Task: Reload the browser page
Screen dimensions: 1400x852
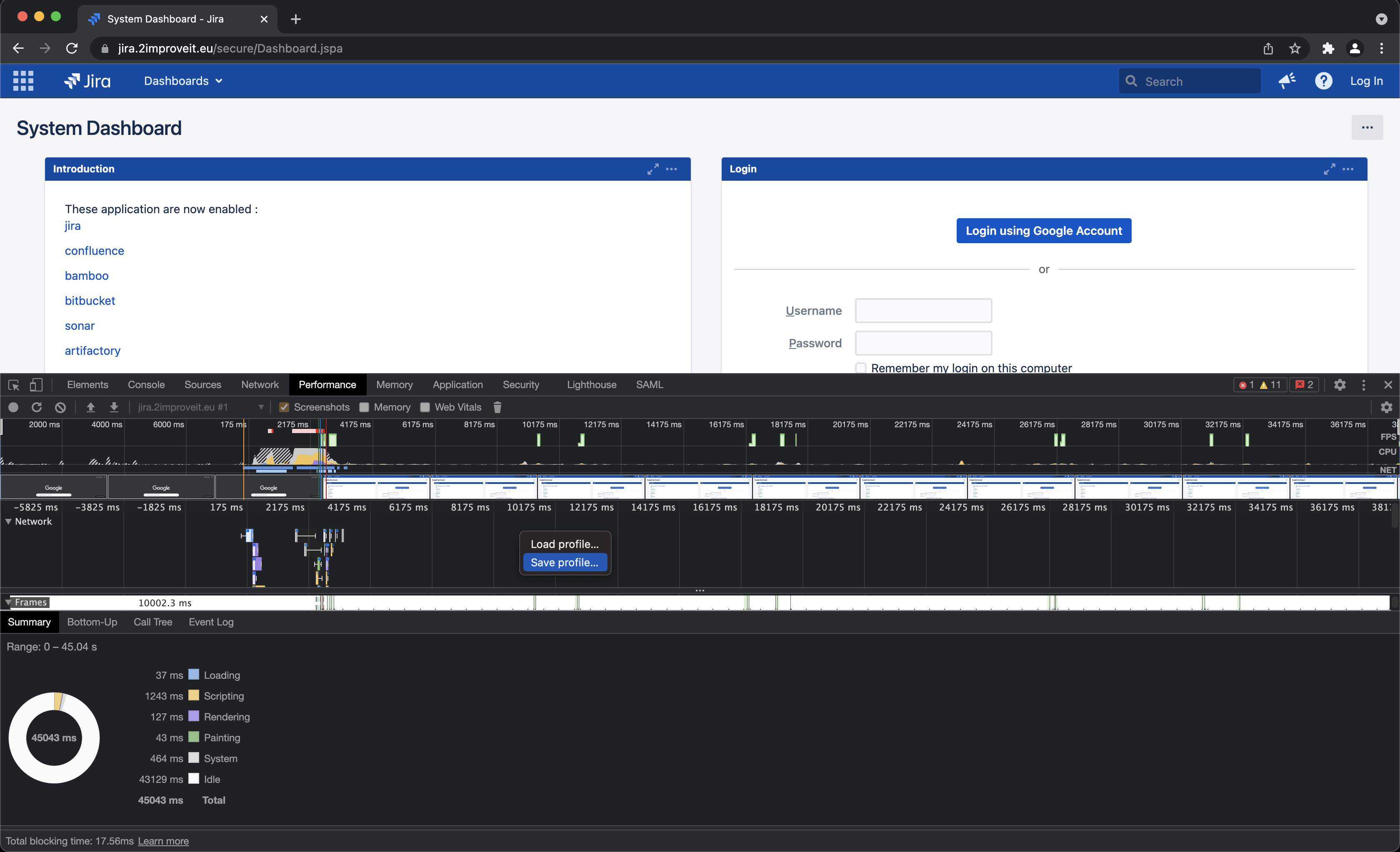Action: pos(72,48)
